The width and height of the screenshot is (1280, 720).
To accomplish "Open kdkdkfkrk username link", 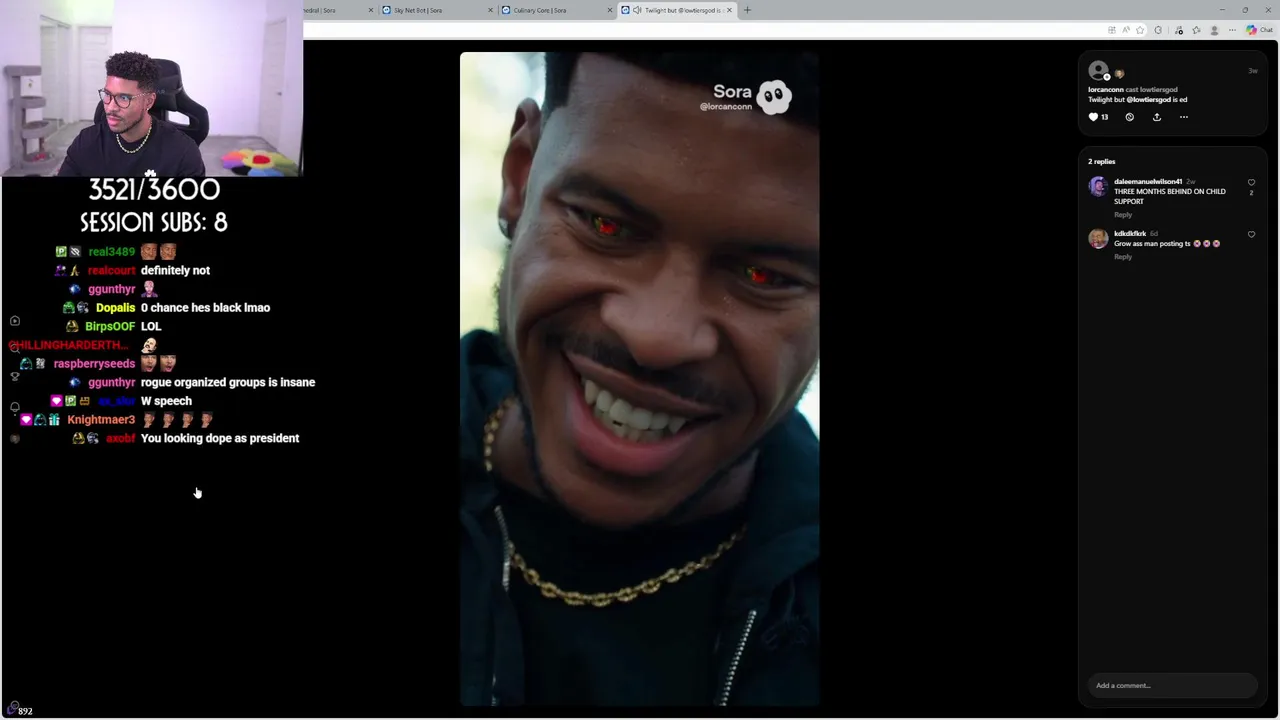I will coord(1130,234).
